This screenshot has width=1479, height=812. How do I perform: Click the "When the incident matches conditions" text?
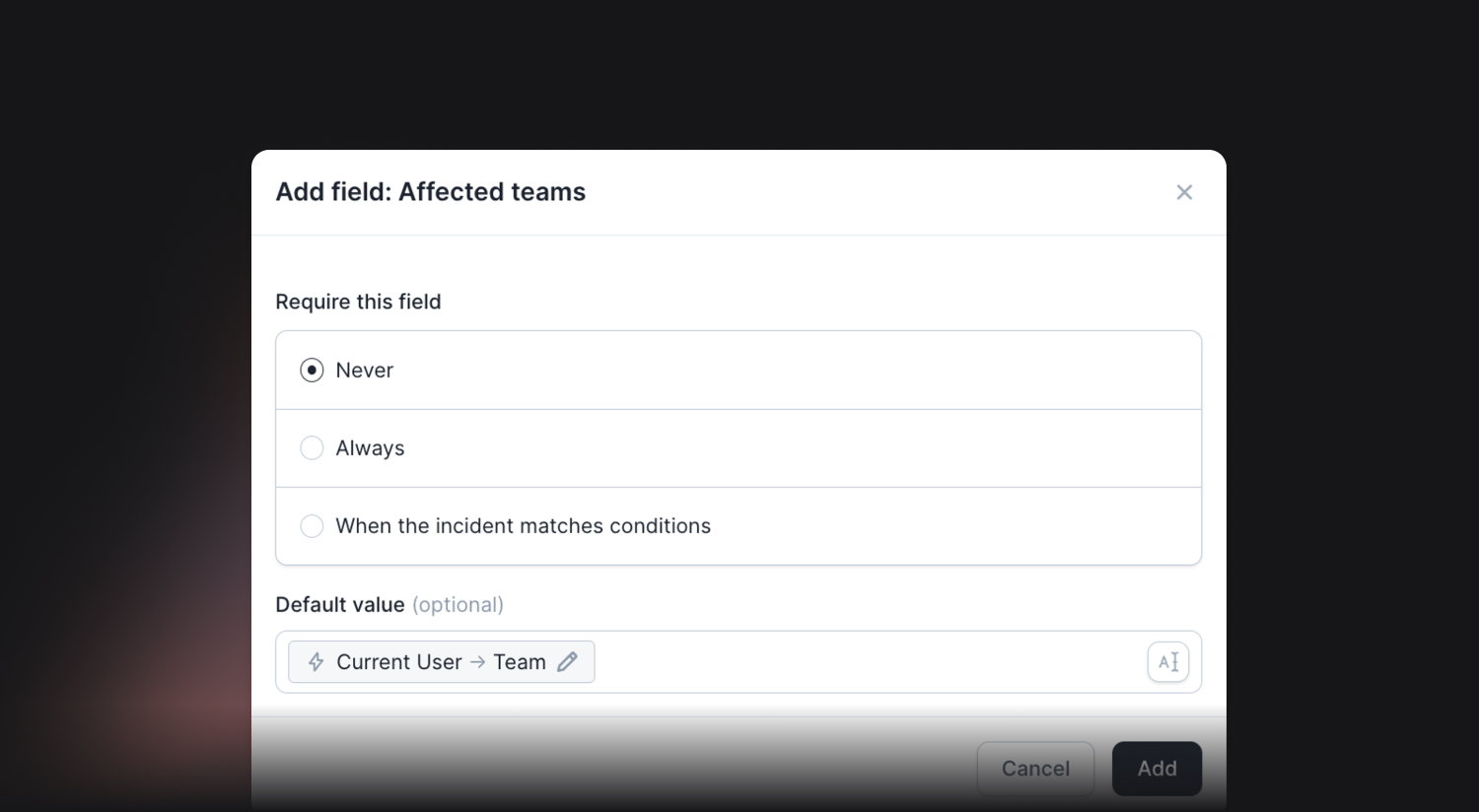click(x=524, y=526)
